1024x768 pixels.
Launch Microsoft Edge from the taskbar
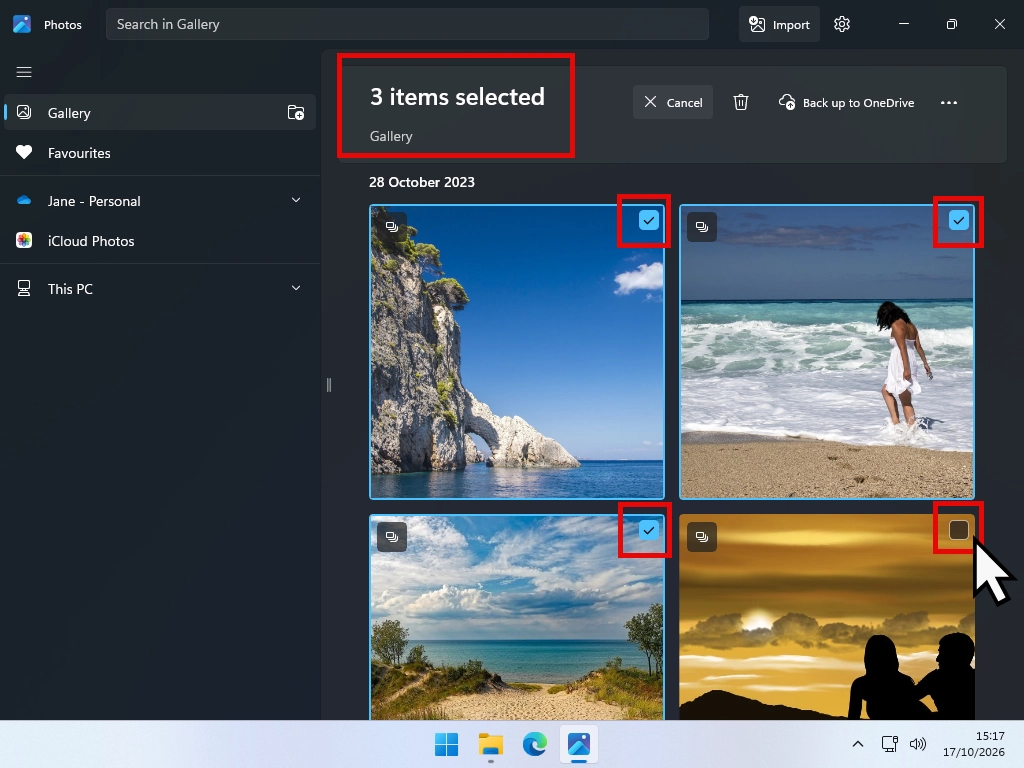(535, 744)
